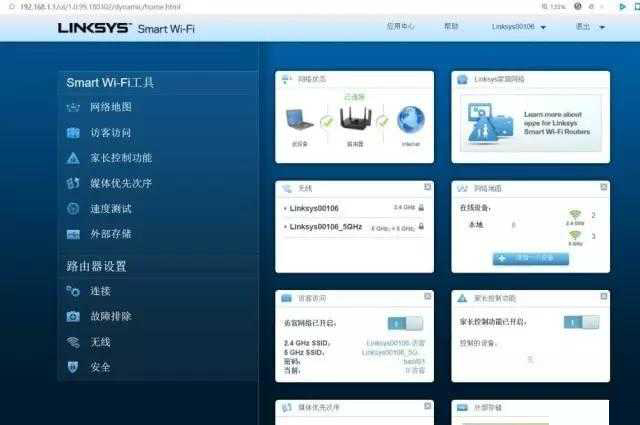Open 连接 router settings
This screenshot has height=425, width=640.
pyautogui.click(x=100, y=291)
